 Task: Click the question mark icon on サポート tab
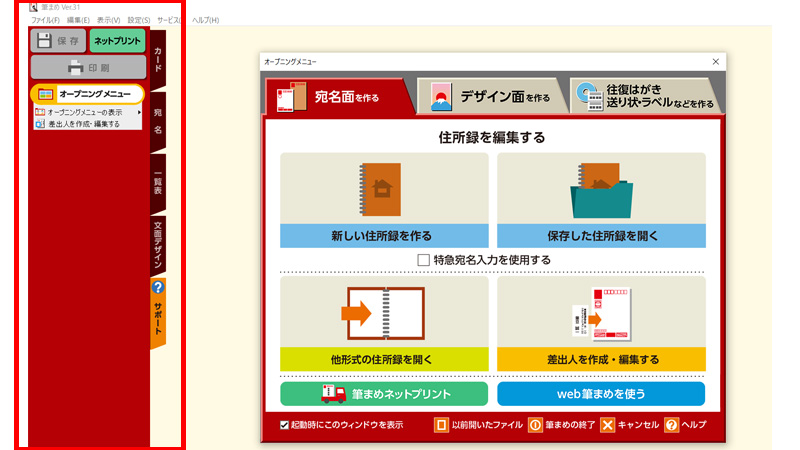point(158,287)
